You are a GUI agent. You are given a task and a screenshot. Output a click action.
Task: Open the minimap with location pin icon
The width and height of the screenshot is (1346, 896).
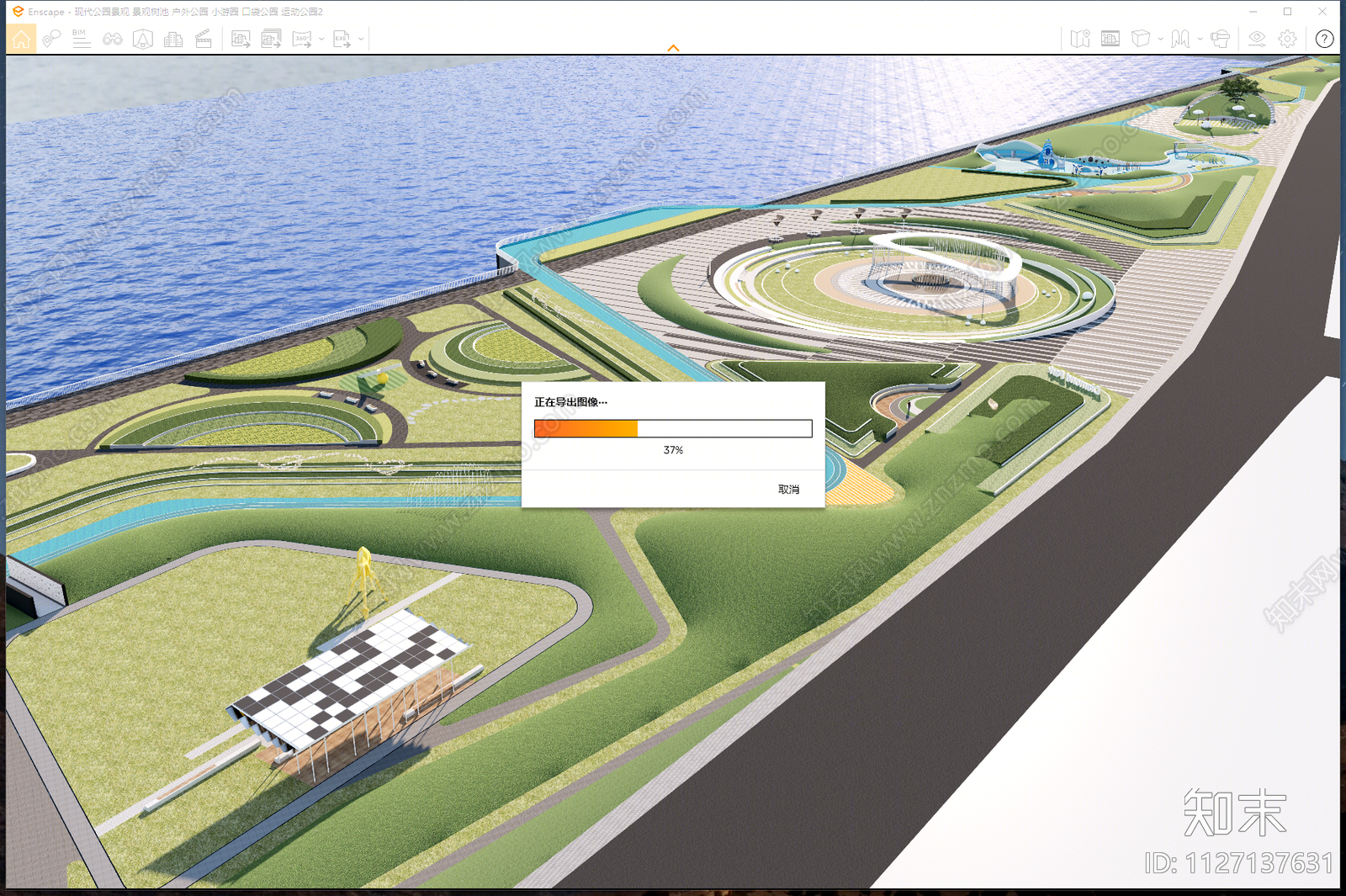[x=1080, y=39]
